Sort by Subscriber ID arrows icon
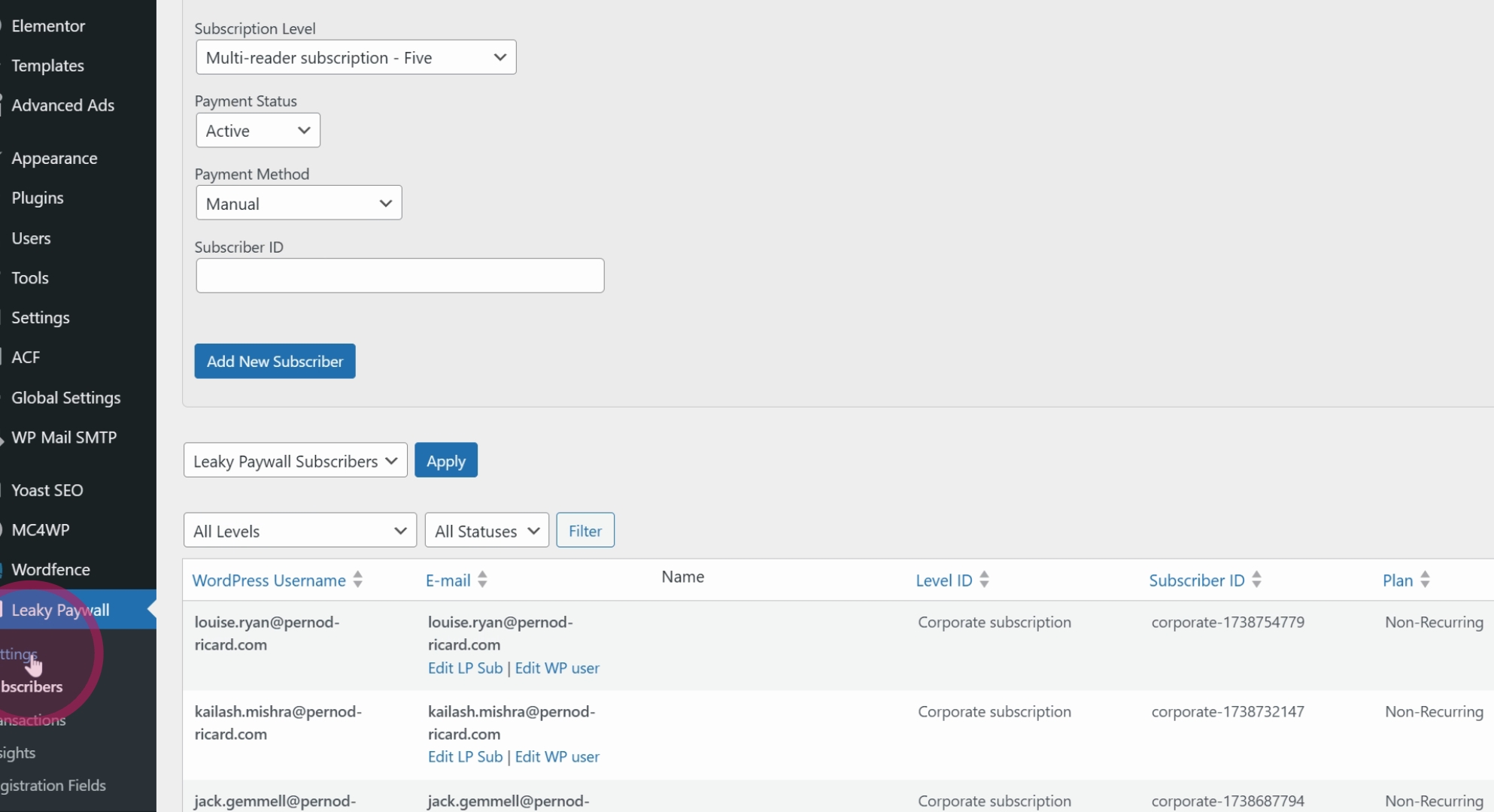 [x=1256, y=580]
